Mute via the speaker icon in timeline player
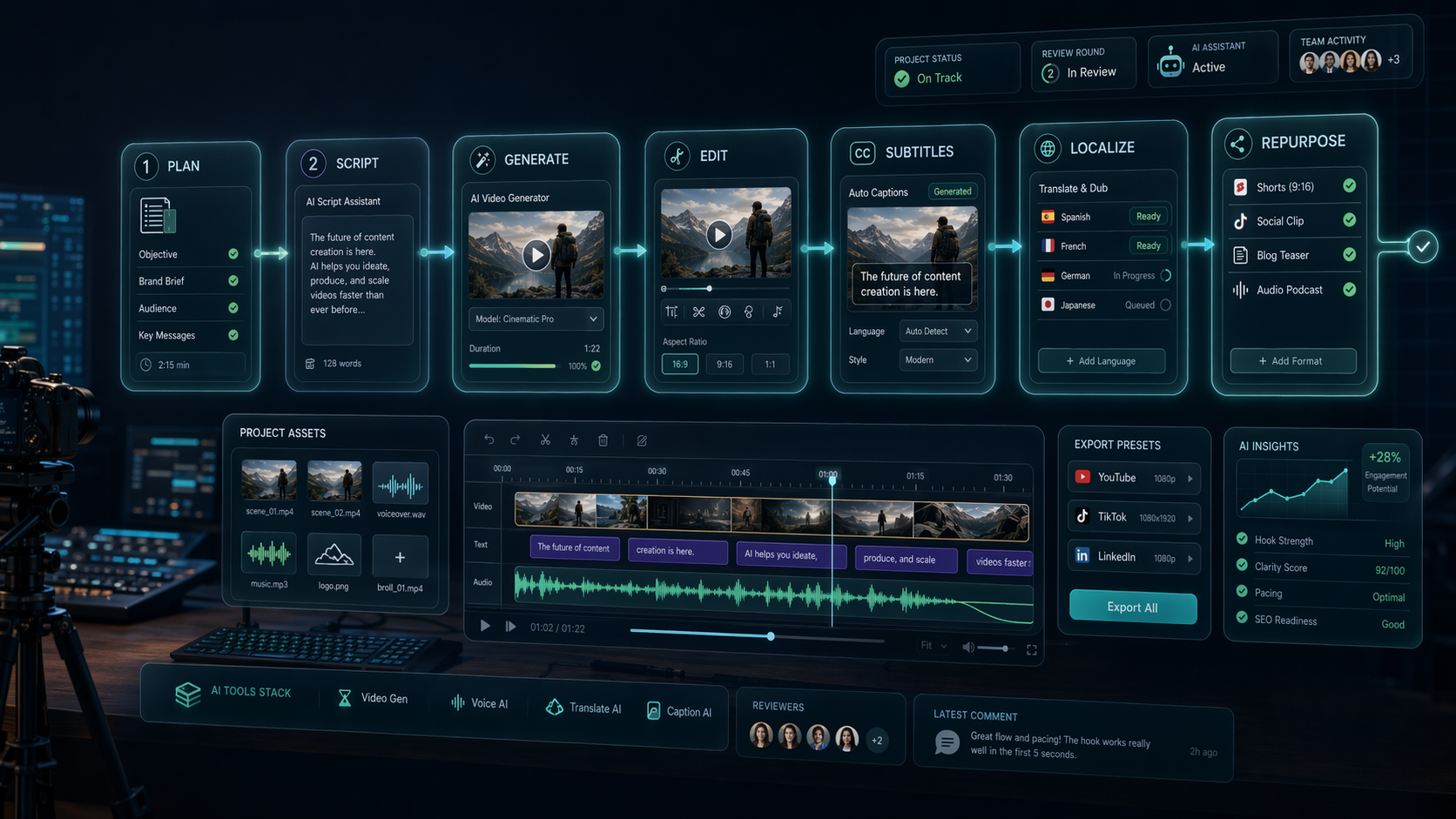 click(967, 648)
